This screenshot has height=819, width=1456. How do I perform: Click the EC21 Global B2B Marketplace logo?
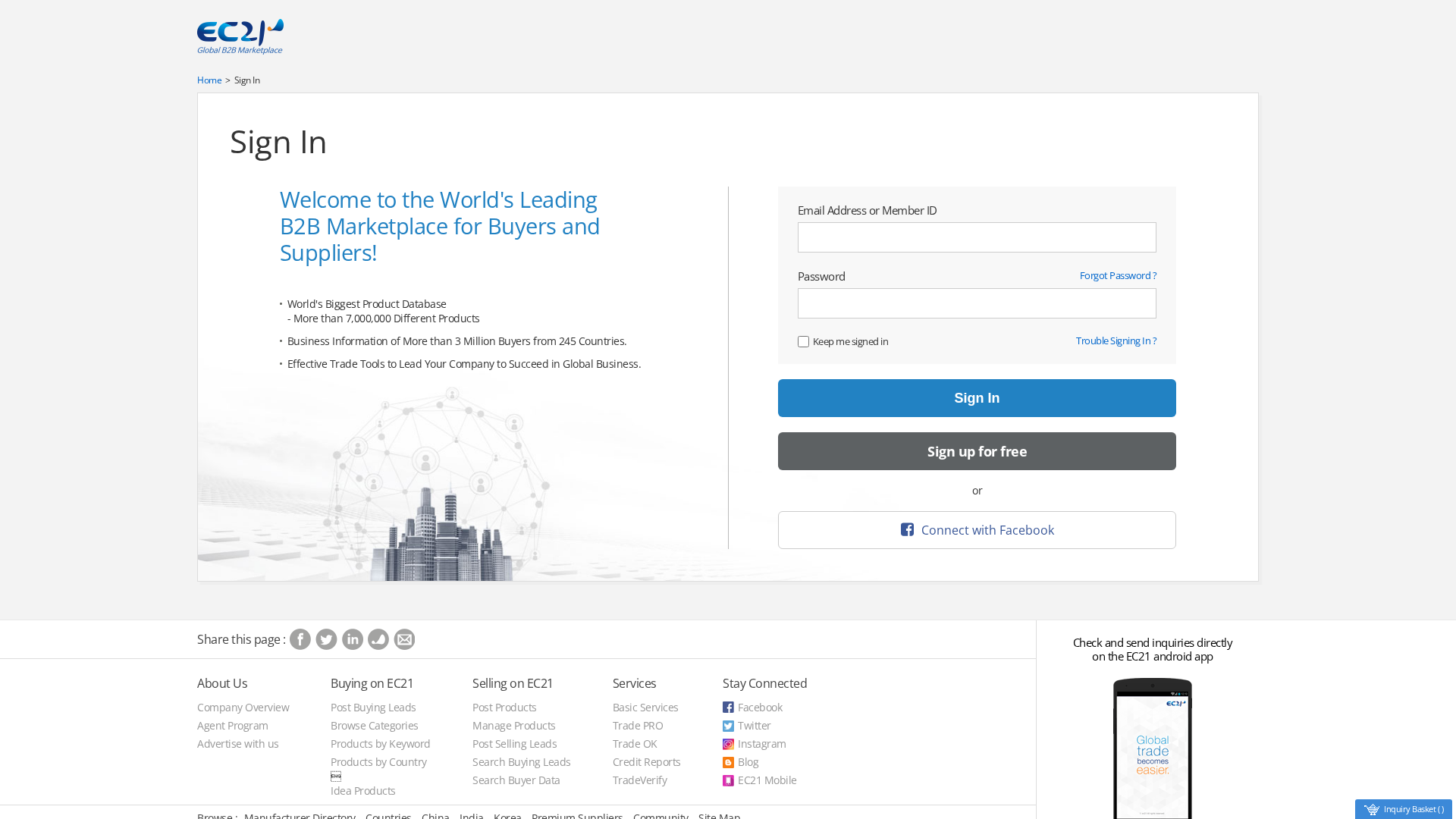coord(240,36)
